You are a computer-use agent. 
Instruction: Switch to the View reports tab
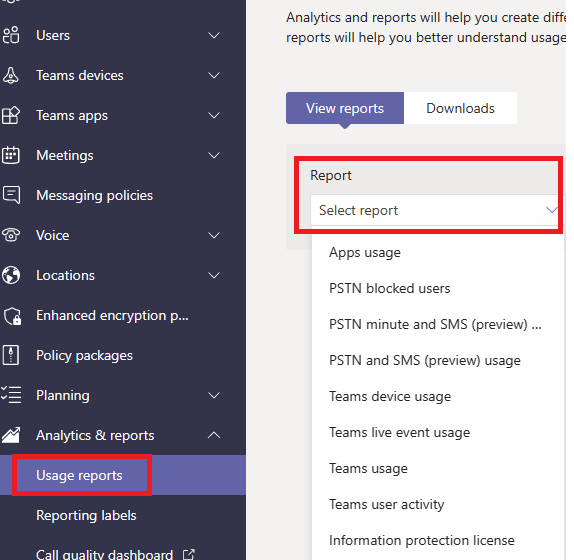(x=344, y=108)
